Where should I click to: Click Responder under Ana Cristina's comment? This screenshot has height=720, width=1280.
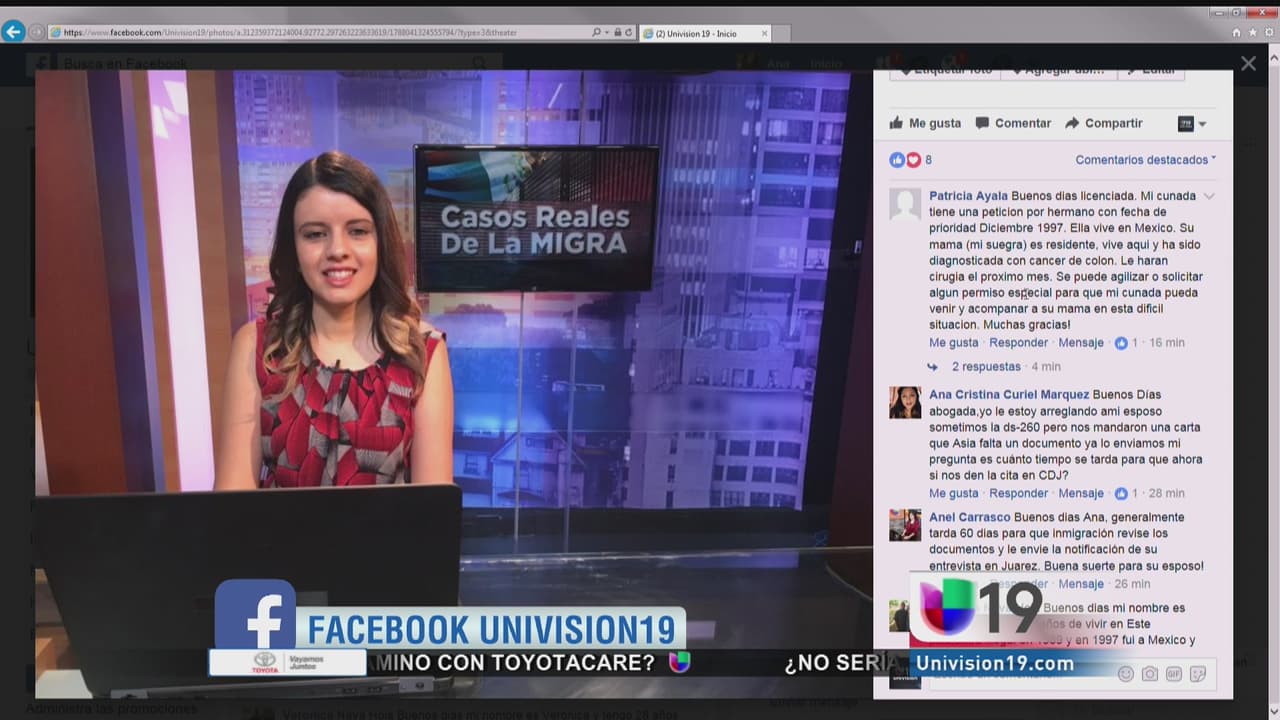click(1019, 494)
